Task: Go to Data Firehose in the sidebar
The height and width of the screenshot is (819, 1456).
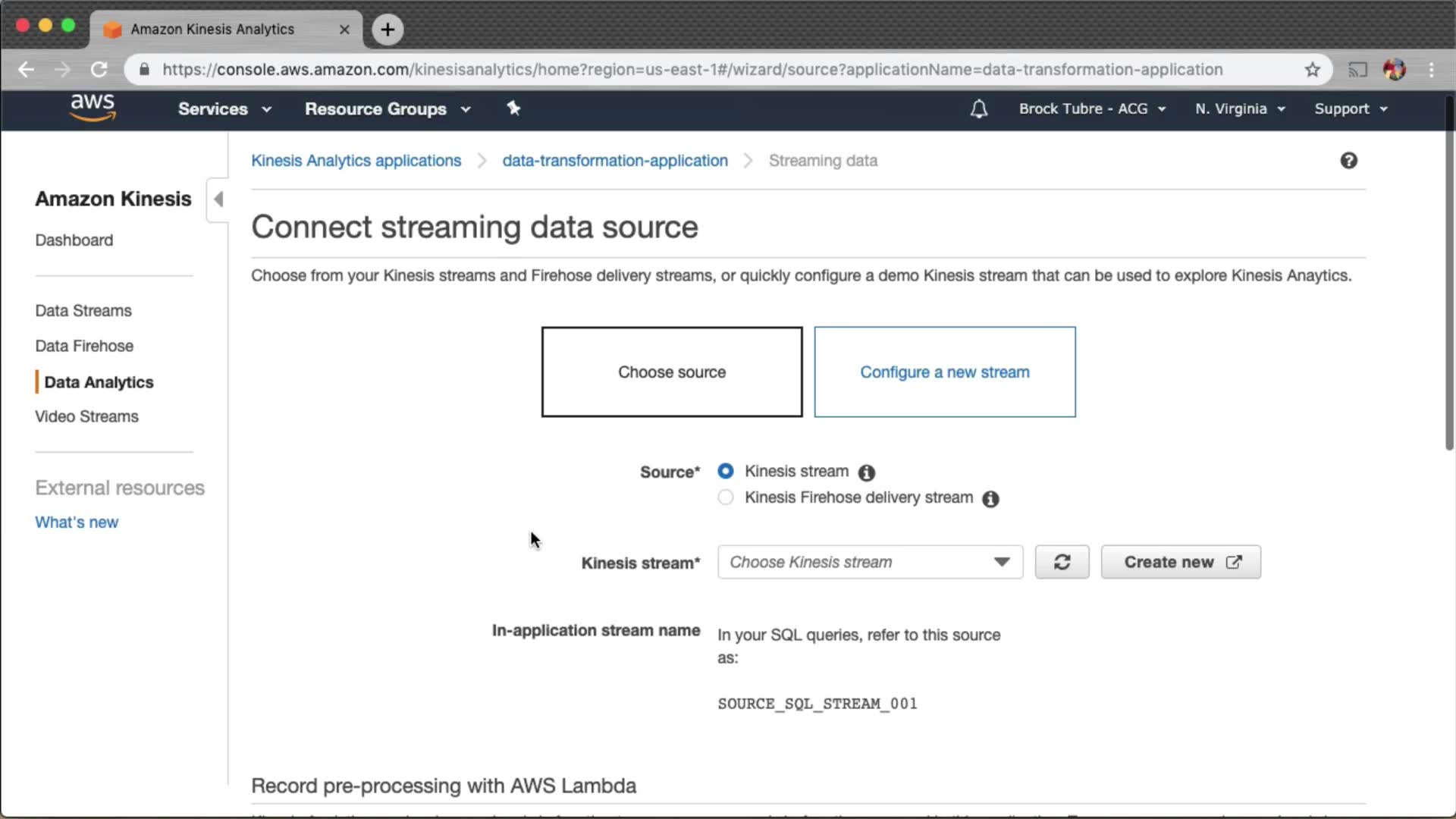Action: [84, 346]
